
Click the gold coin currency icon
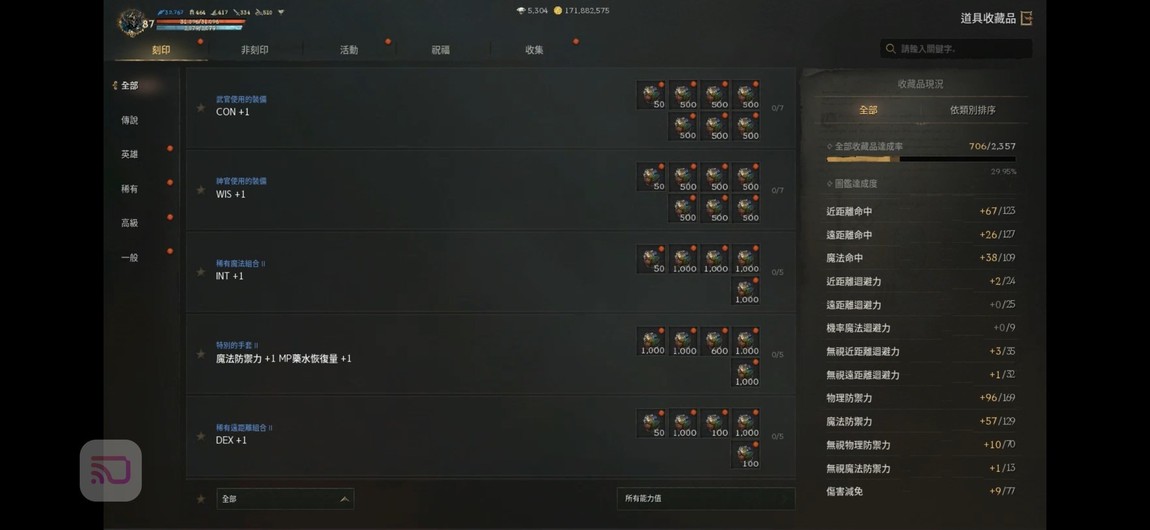557,11
